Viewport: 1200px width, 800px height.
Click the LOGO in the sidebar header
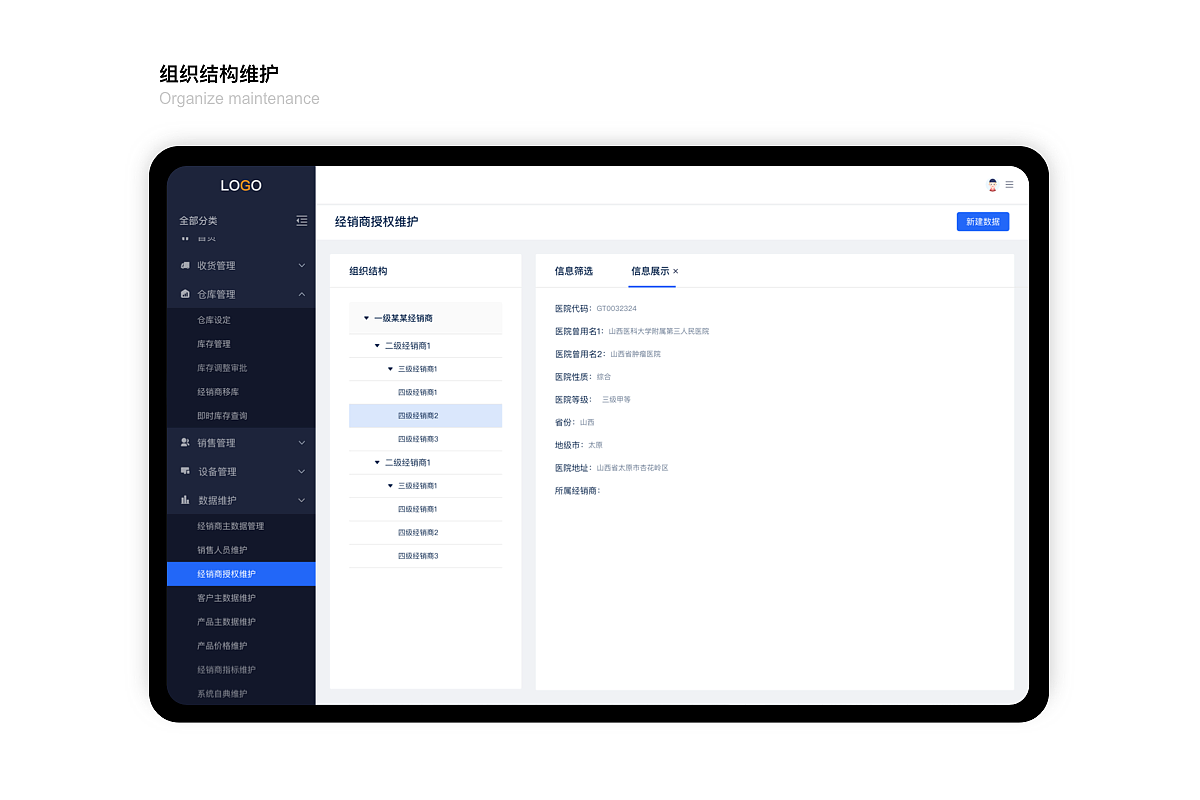(241, 186)
